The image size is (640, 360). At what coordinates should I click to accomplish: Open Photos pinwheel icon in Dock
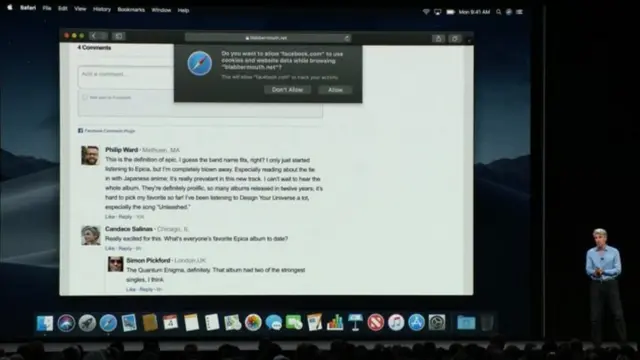pos(253,323)
